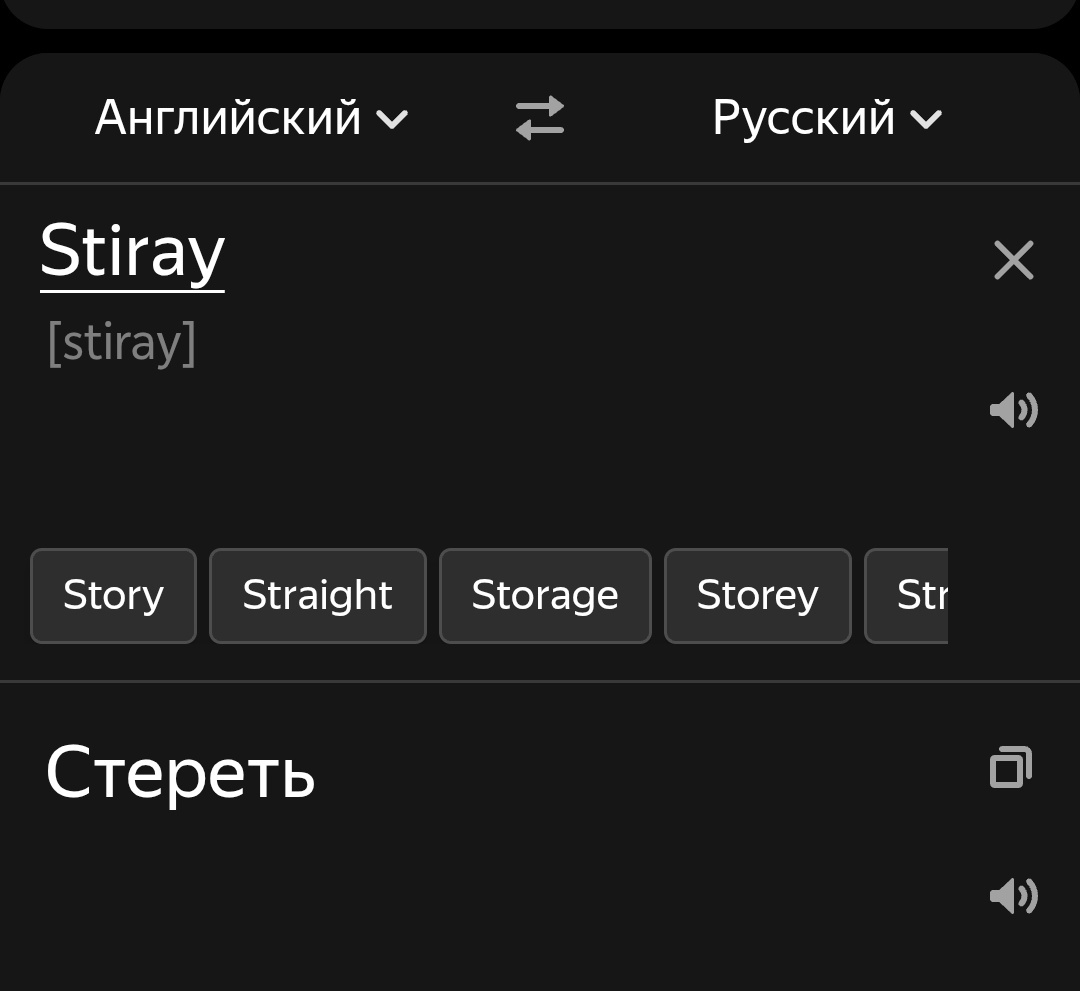Image resolution: width=1080 pixels, height=991 pixels.
Task: Click the swap languages arrows icon
Action: pyautogui.click(x=539, y=117)
